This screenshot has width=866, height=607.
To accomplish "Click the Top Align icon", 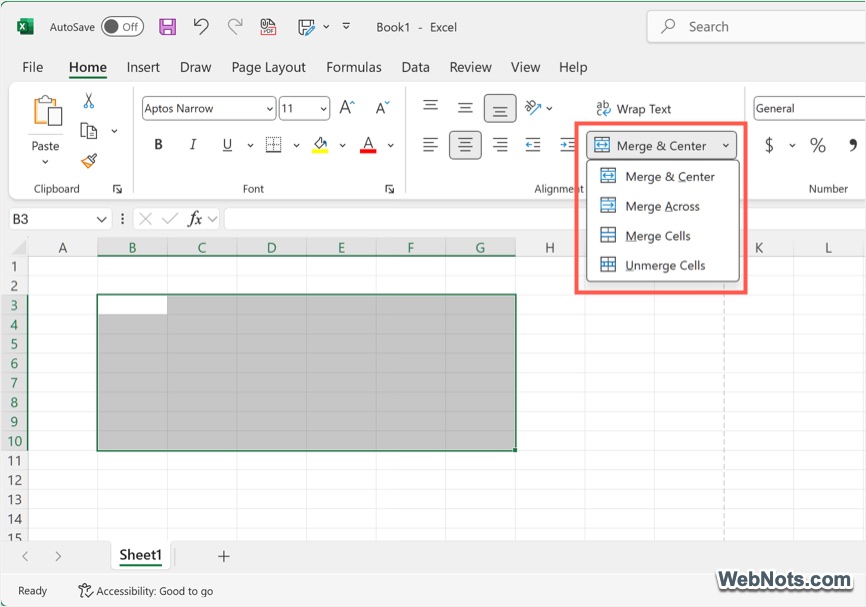I will click(x=431, y=105).
